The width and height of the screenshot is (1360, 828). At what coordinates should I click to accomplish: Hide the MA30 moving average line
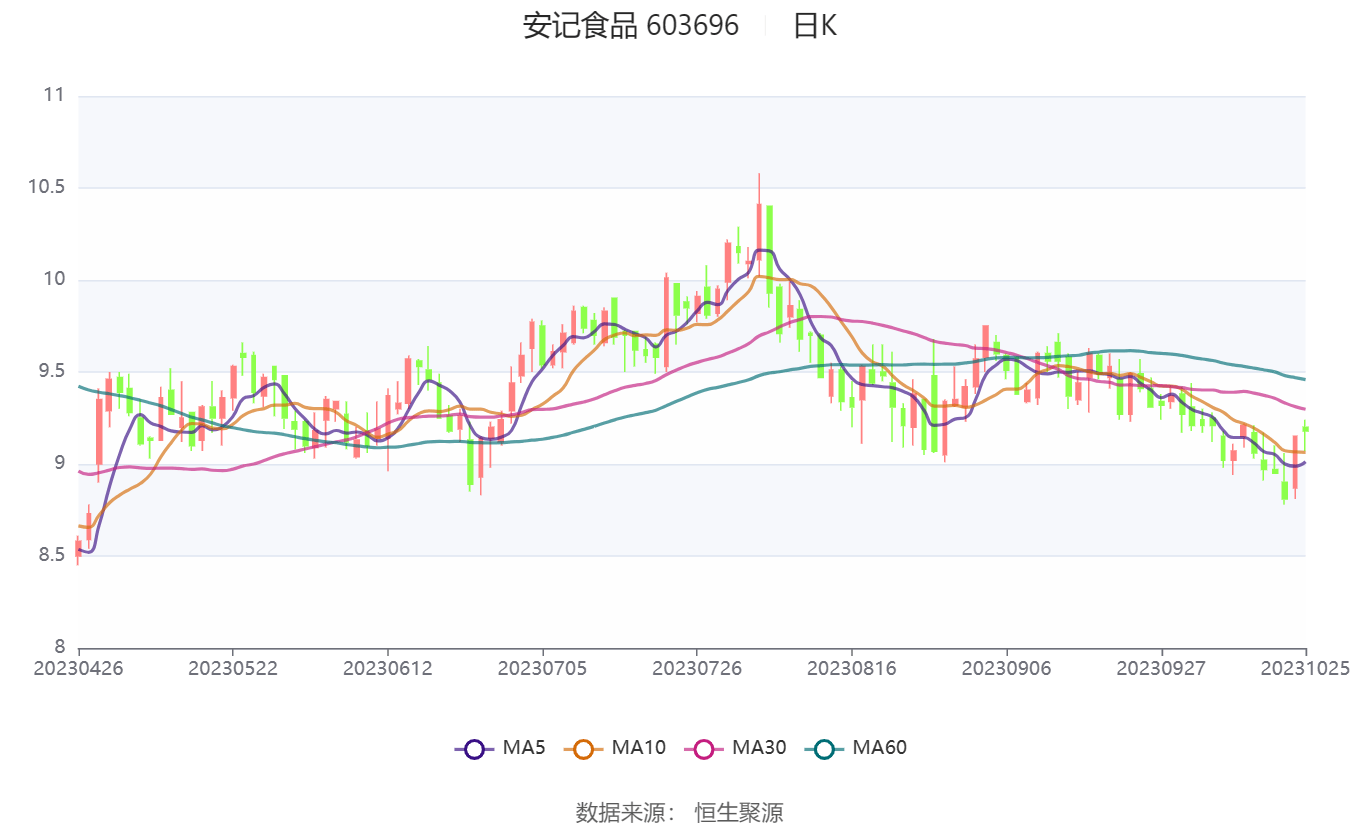point(735,748)
